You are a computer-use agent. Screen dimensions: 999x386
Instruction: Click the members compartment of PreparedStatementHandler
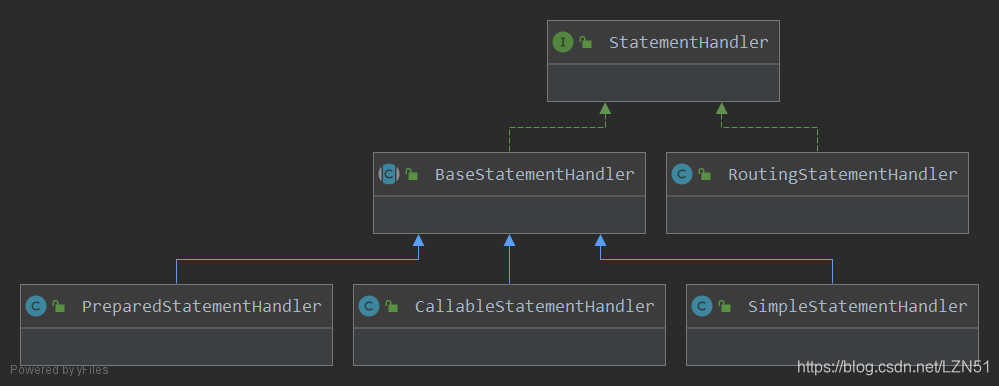click(176, 347)
